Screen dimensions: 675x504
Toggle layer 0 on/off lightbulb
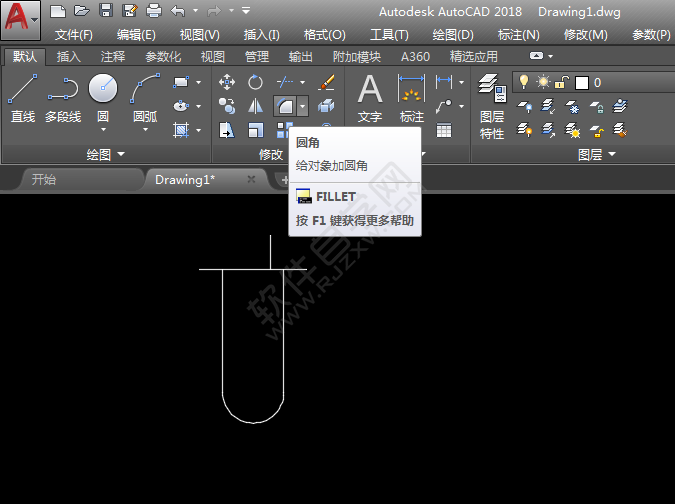pyautogui.click(x=524, y=82)
